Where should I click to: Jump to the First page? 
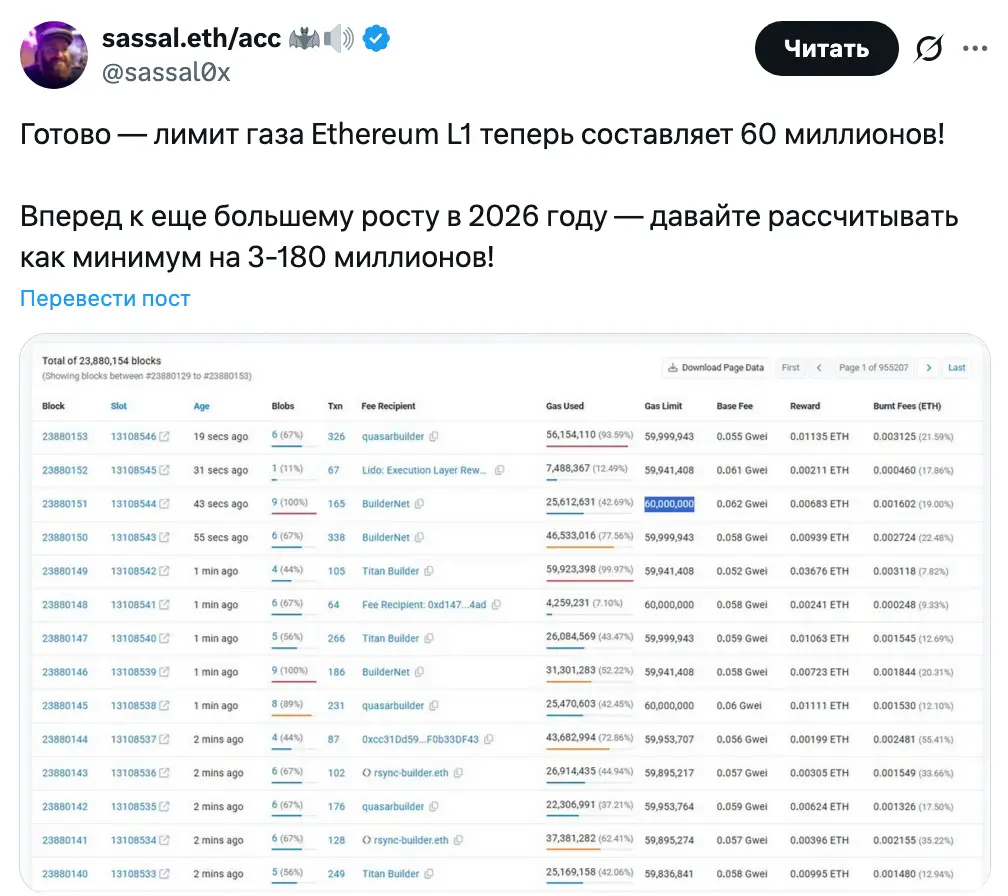point(791,368)
